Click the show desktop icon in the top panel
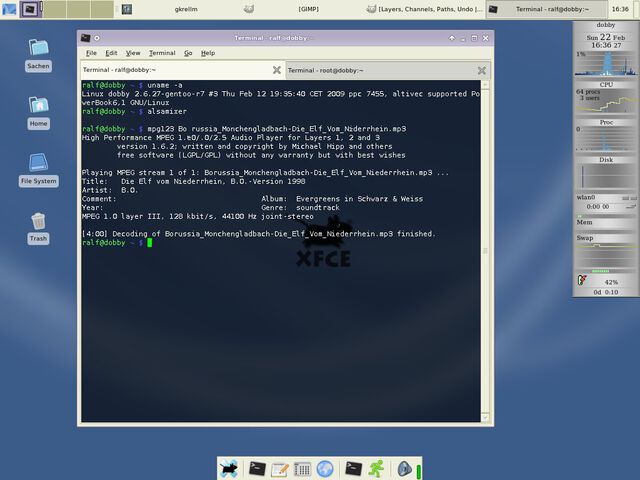Image resolution: width=640 pixels, height=480 pixels. tap(9, 9)
